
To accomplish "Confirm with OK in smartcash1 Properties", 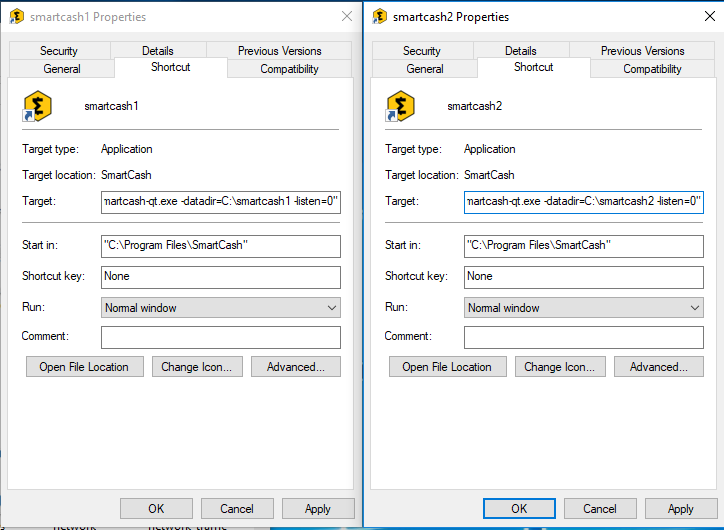I will [x=156, y=508].
